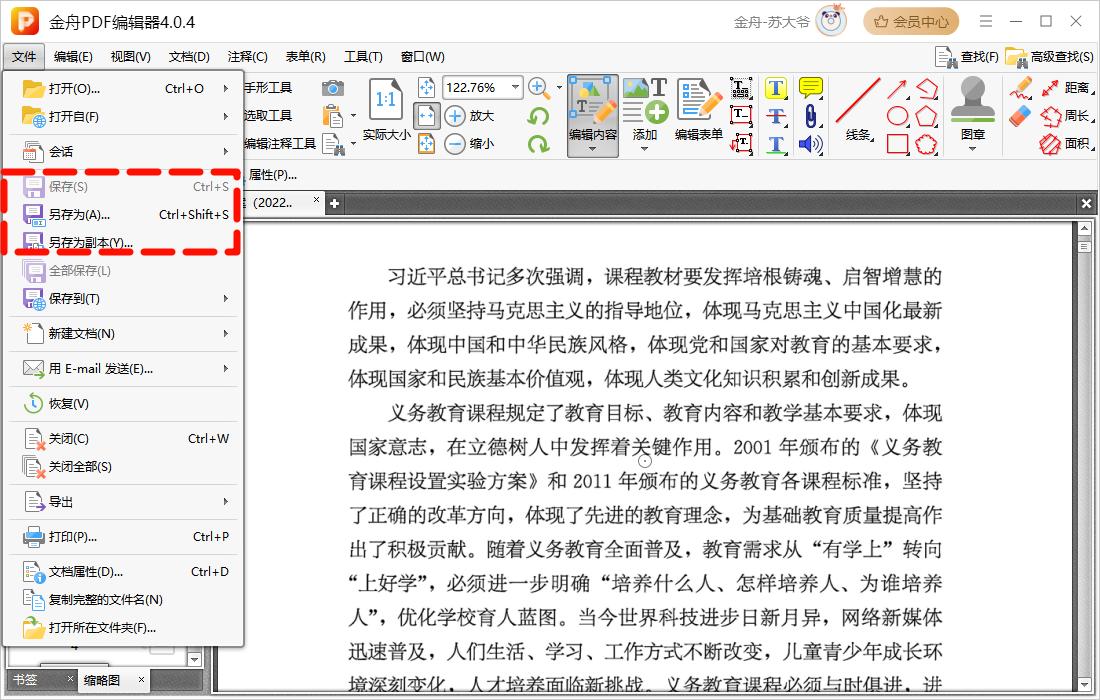This screenshot has height=700, width=1100.
Task: Click the eraser tool icon
Action: [x=1019, y=116]
